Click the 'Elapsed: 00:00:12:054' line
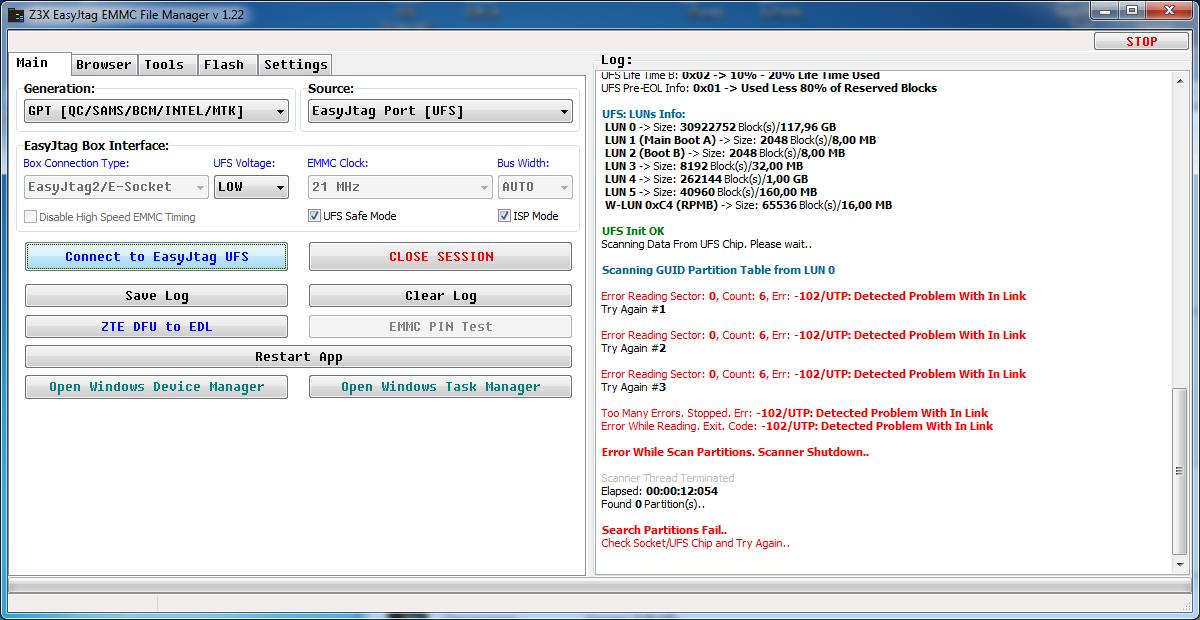1200x620 pixels. coord(659,491)
